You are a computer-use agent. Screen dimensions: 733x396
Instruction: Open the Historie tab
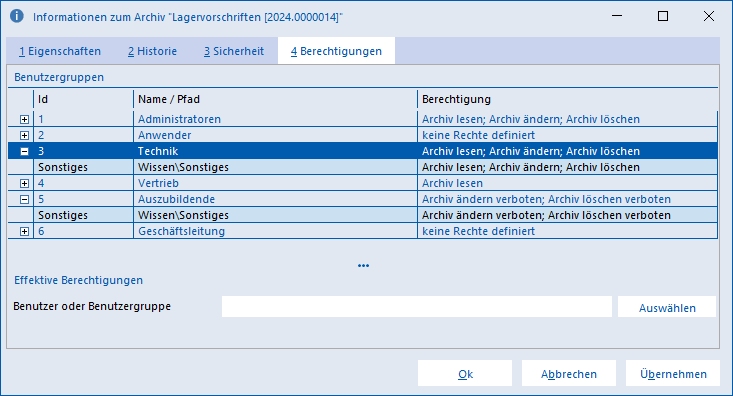tap(152, 51)
